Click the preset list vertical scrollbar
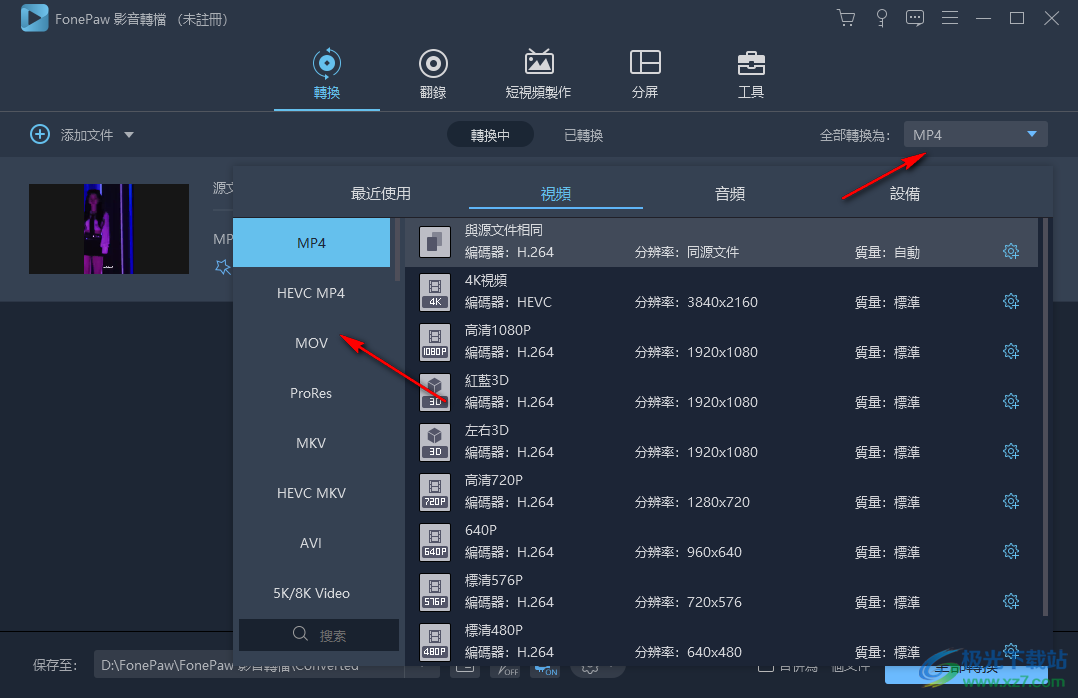Viewport: 1078px width, 698px height. [1046, 416]
